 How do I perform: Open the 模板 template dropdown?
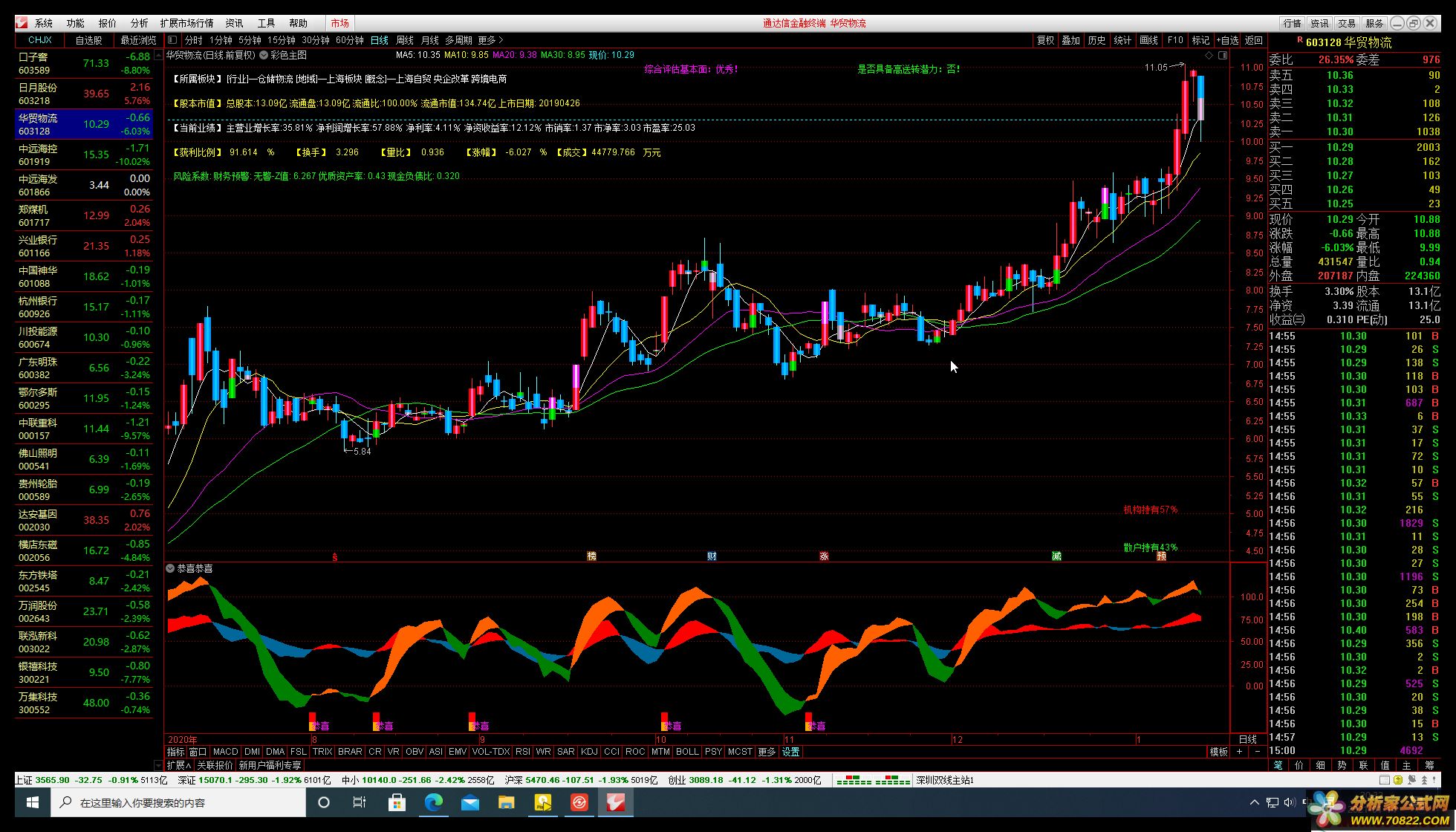[x=1219, y=752]
